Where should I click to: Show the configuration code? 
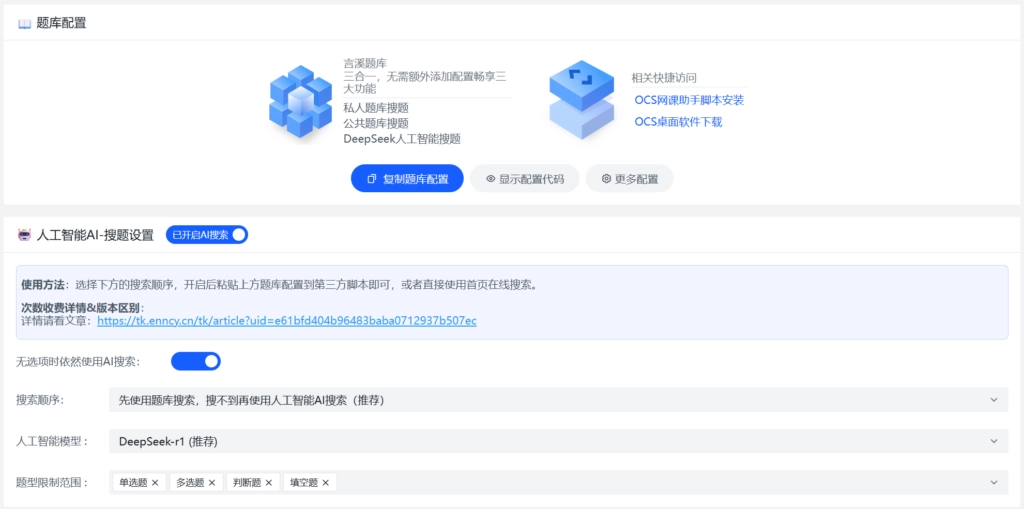tap(524, 178)
